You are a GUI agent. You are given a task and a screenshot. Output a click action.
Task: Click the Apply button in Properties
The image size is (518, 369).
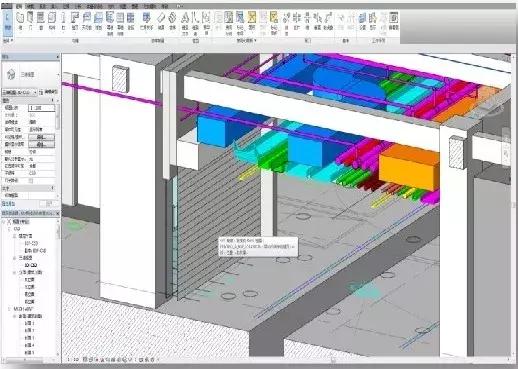[49, 203]
